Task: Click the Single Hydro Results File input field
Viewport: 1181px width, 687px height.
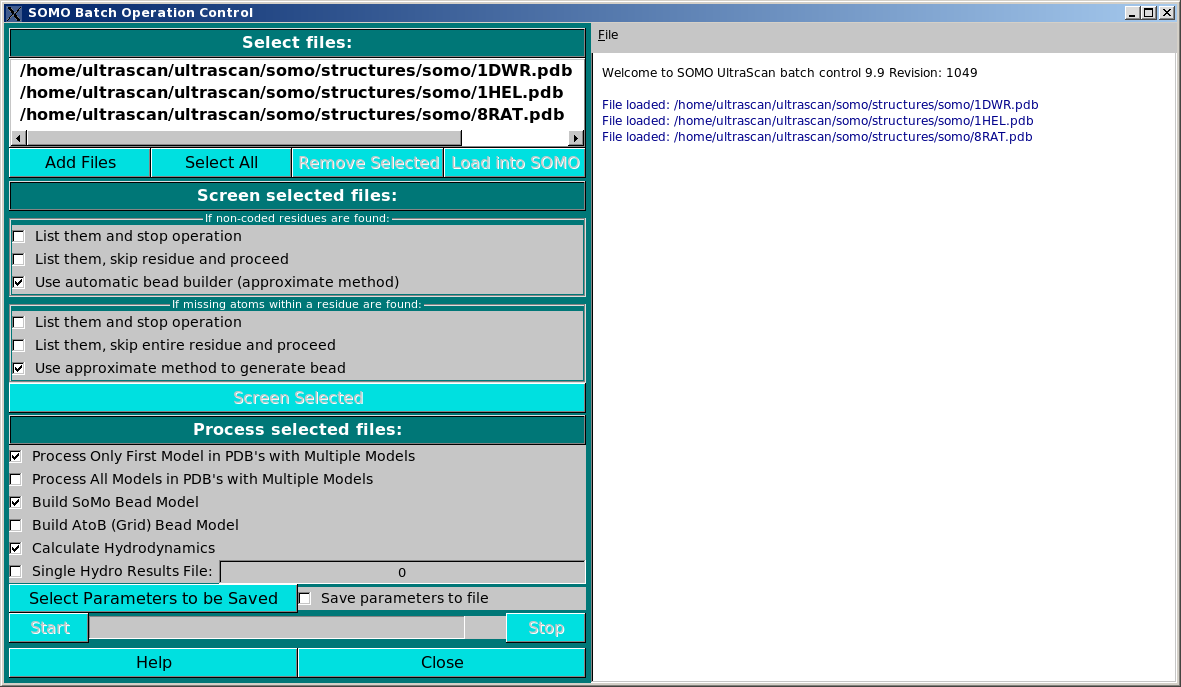Action: [402, 571]
